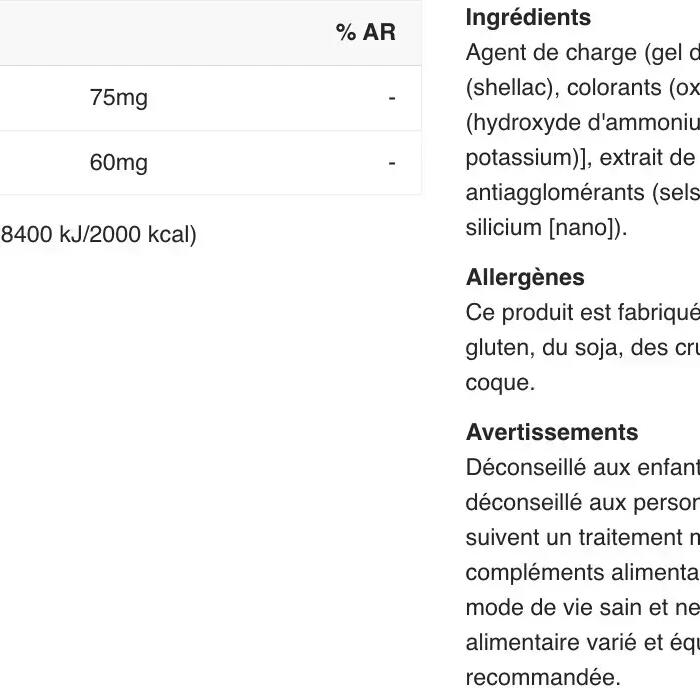The image size is (700, 700).
Task: Click the word 'coque.' in allergens
Action: point(500,383)
